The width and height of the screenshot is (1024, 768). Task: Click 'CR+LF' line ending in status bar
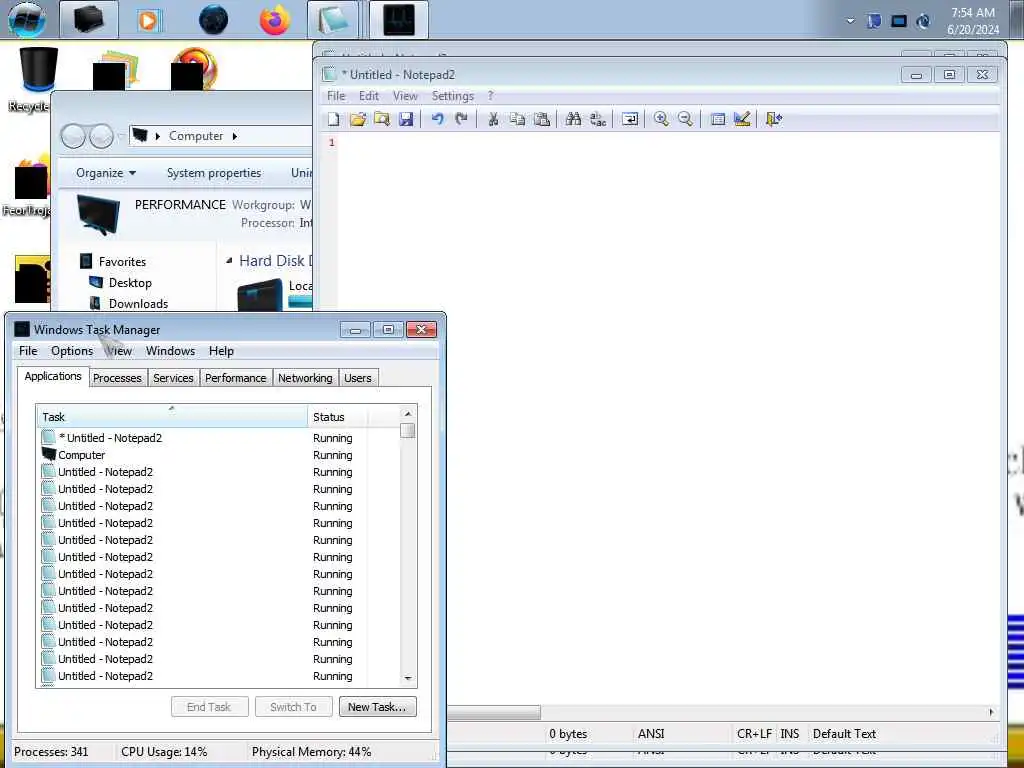click(x=754, y=734)
